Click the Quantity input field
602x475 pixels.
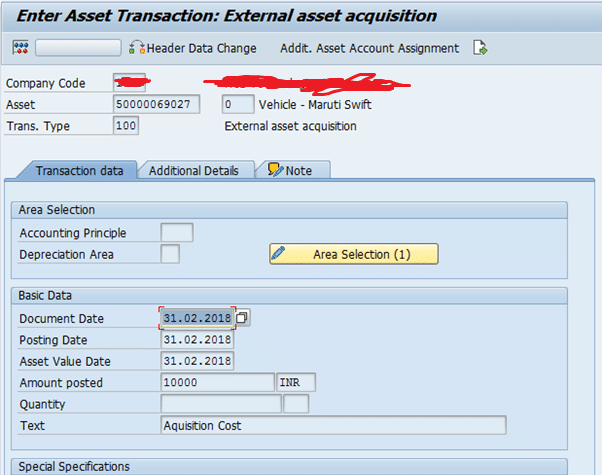click(220, 404)
